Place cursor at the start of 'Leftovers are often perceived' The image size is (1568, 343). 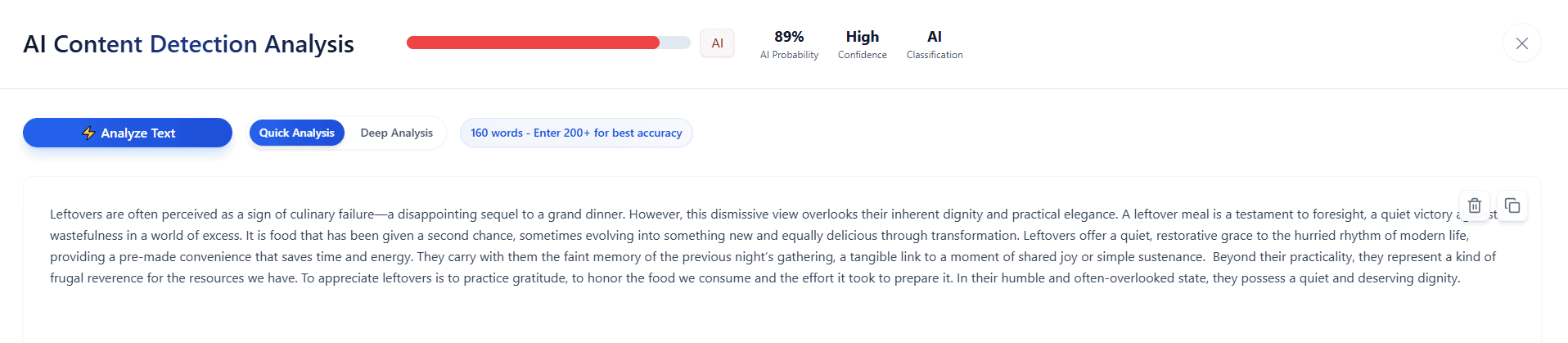click(x=51, y=214)
